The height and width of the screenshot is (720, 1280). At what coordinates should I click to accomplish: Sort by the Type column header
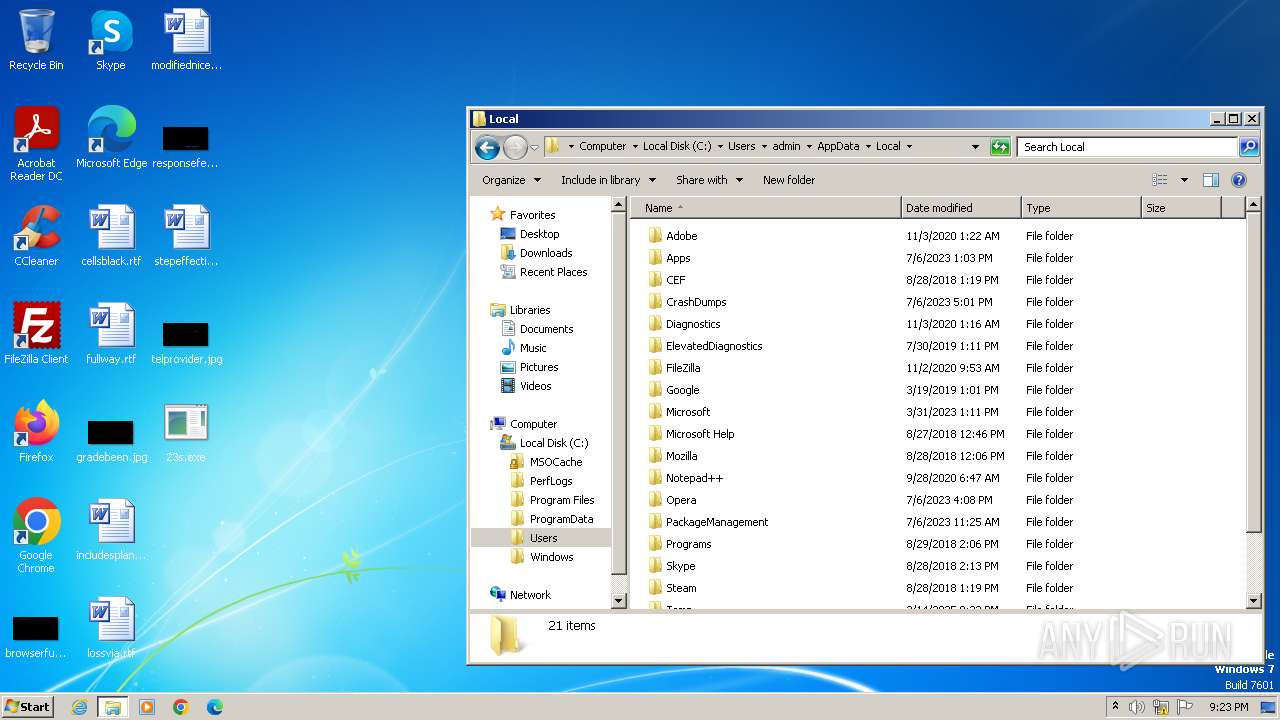1081,208
